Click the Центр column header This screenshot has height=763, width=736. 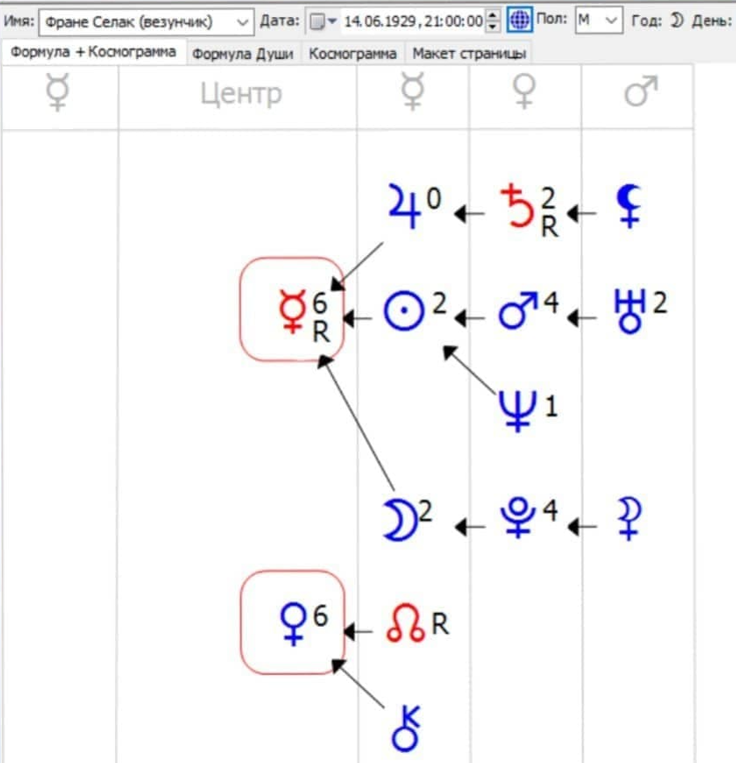[241, 94]
